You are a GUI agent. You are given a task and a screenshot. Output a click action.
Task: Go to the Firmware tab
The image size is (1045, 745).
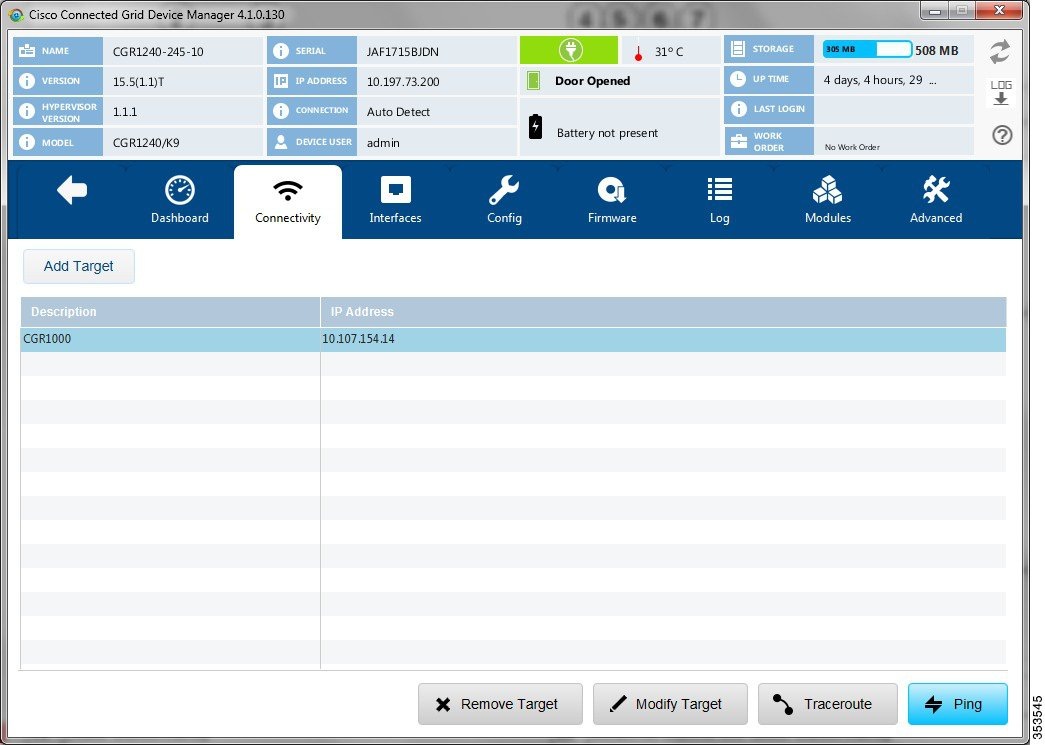tap(612, 201)
